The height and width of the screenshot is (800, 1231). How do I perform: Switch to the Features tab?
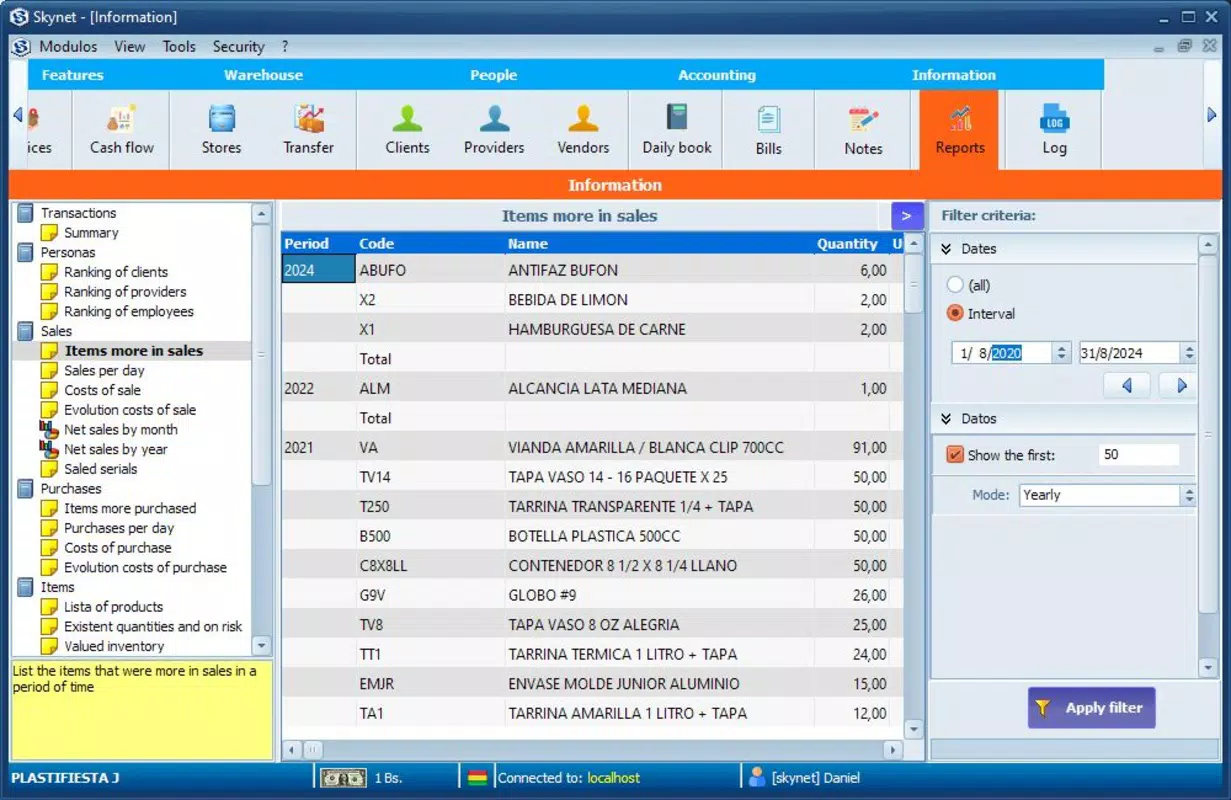[x=72, y=75]
